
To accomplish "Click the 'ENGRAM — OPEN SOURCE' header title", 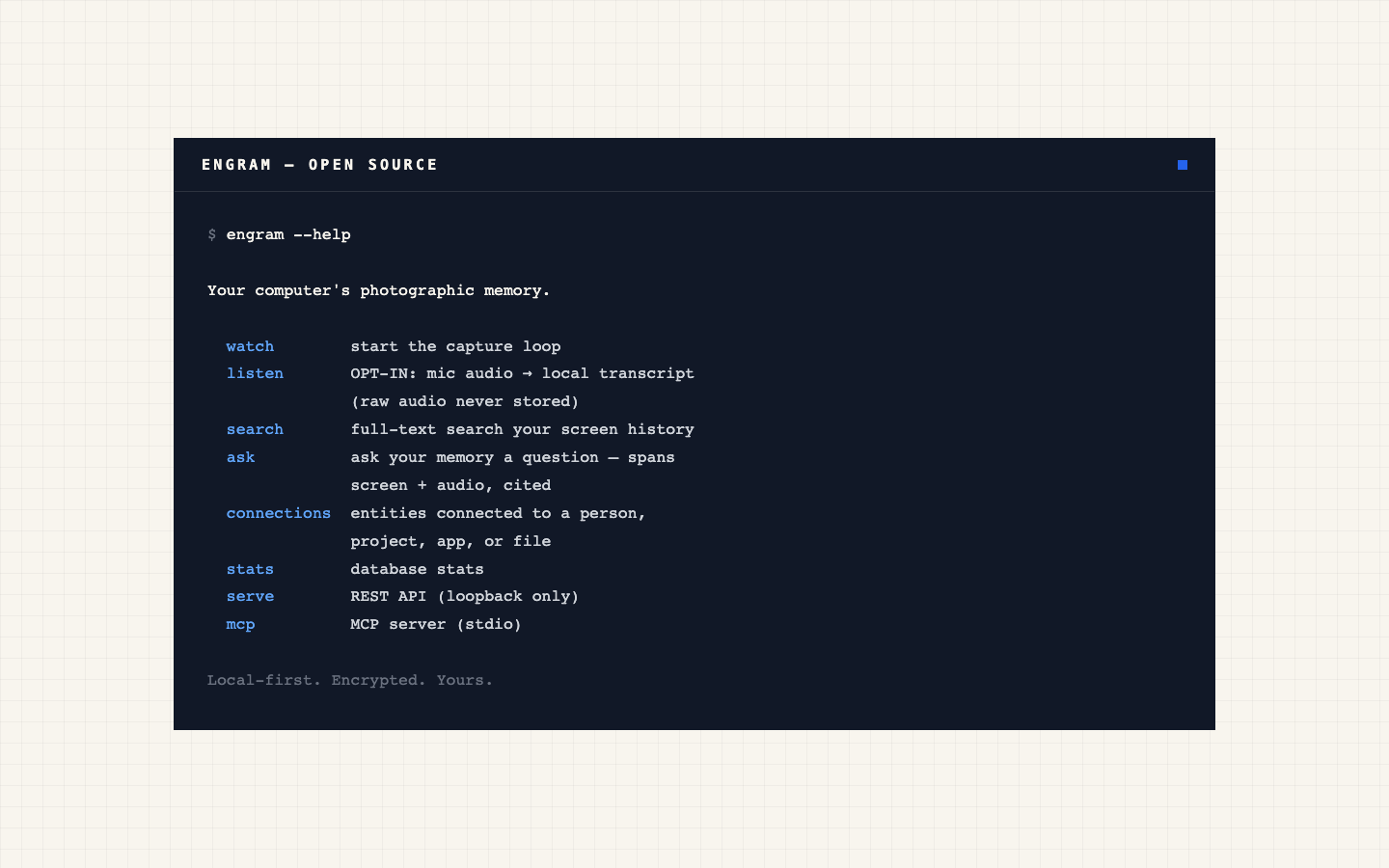I will 319,165.
